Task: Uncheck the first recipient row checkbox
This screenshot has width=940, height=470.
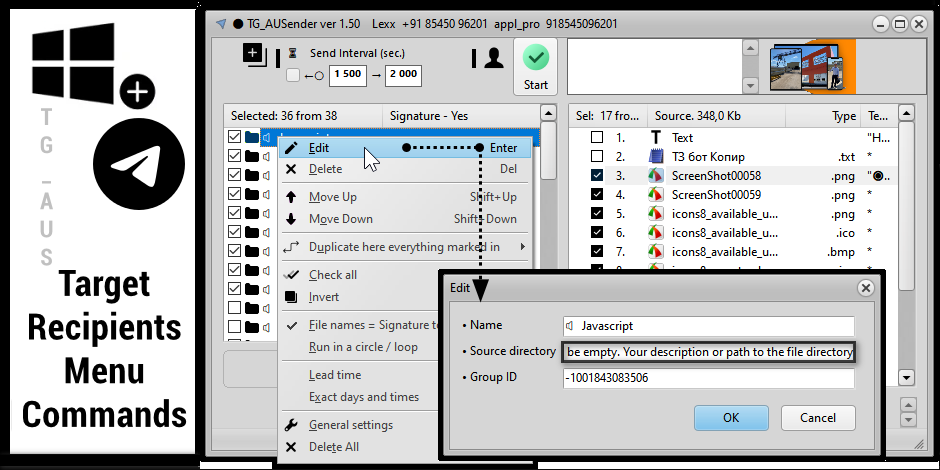Action: (x=234, y=138)
